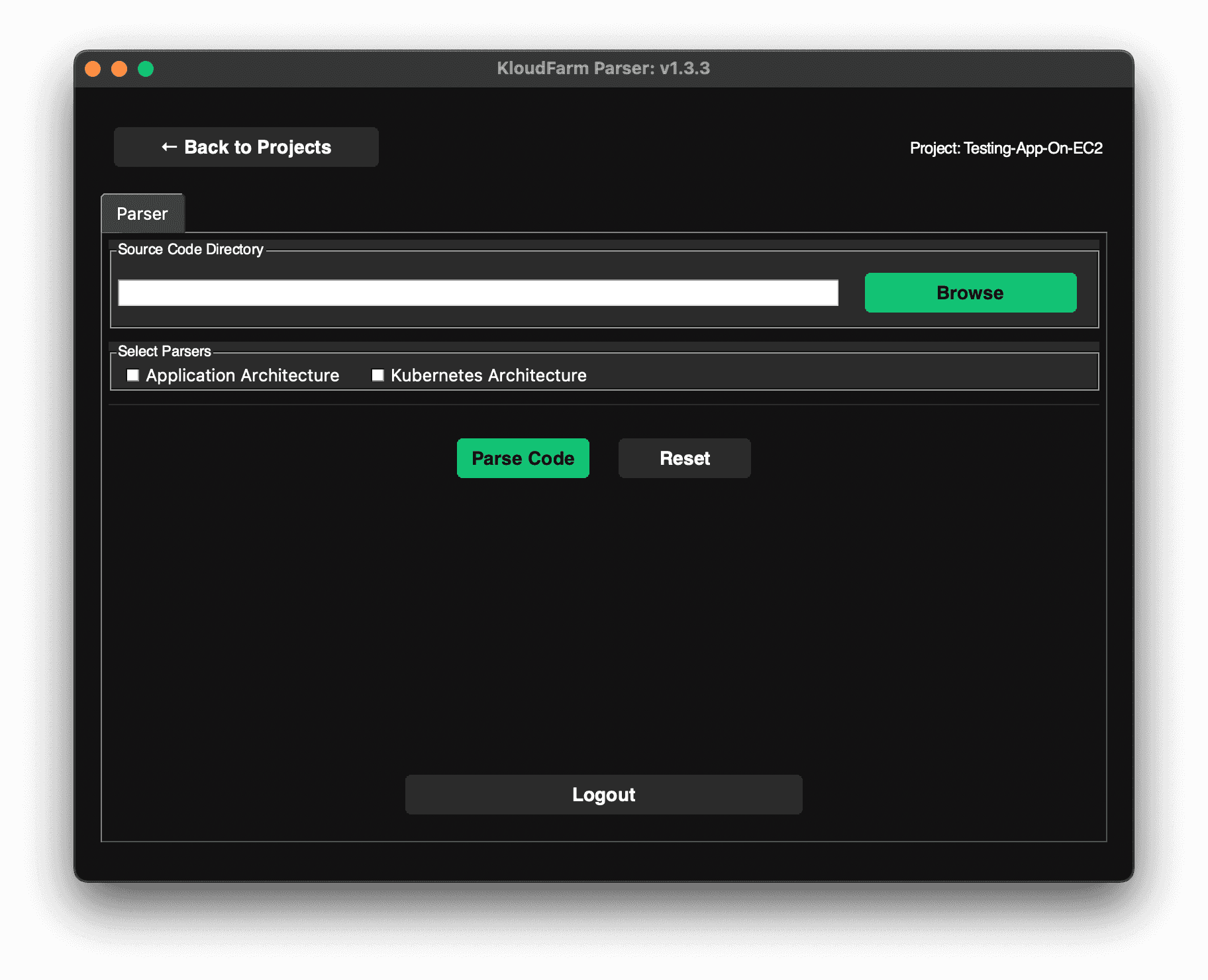Close the KloudFarm Parser window
Screen dimensions: 1208x980
click(x=93, y=68)
